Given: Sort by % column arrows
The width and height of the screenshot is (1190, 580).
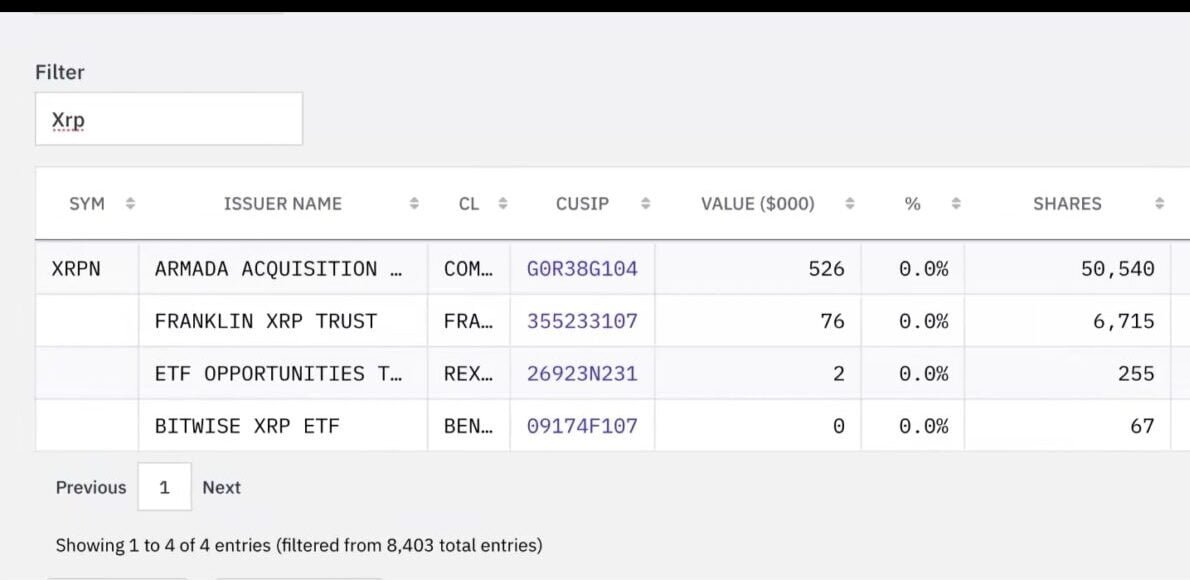Looking at the screenshot, I should tap(955, 203).
